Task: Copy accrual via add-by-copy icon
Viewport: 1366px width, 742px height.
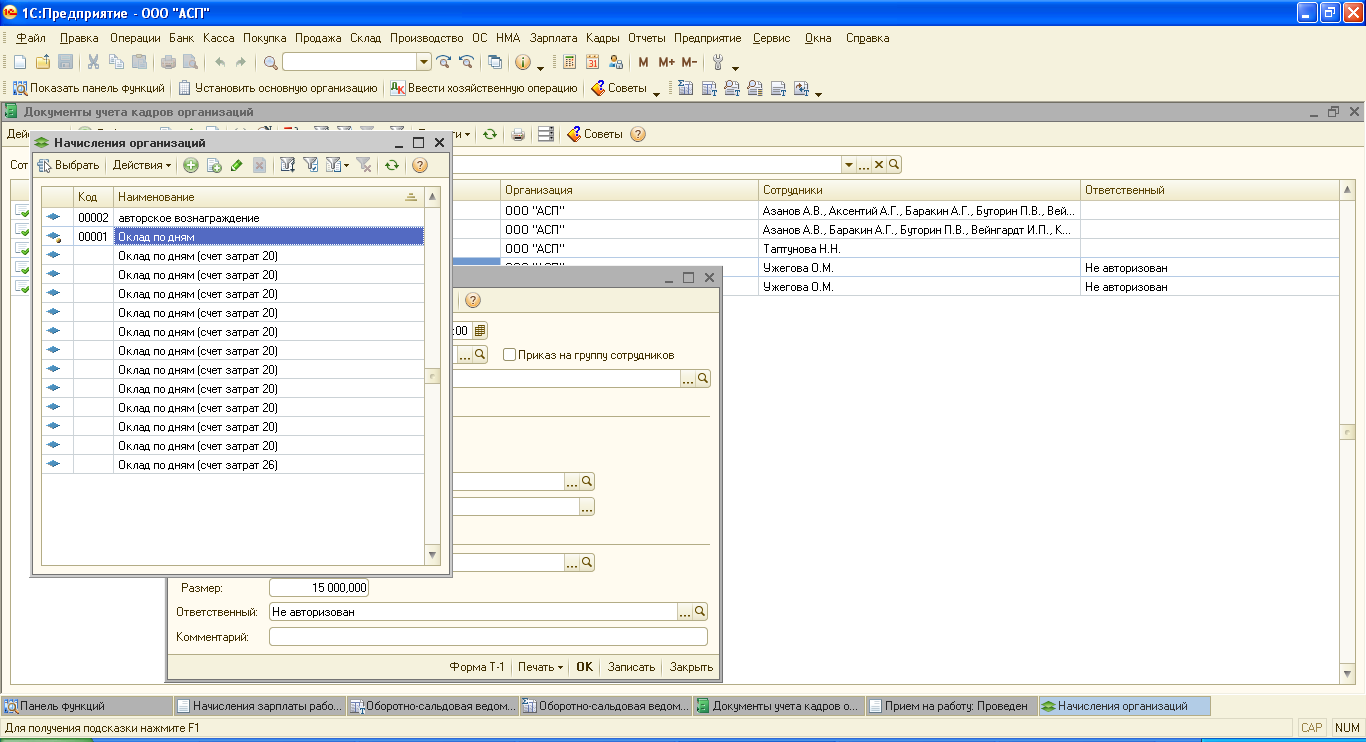Action: click(x=213, y=165)
